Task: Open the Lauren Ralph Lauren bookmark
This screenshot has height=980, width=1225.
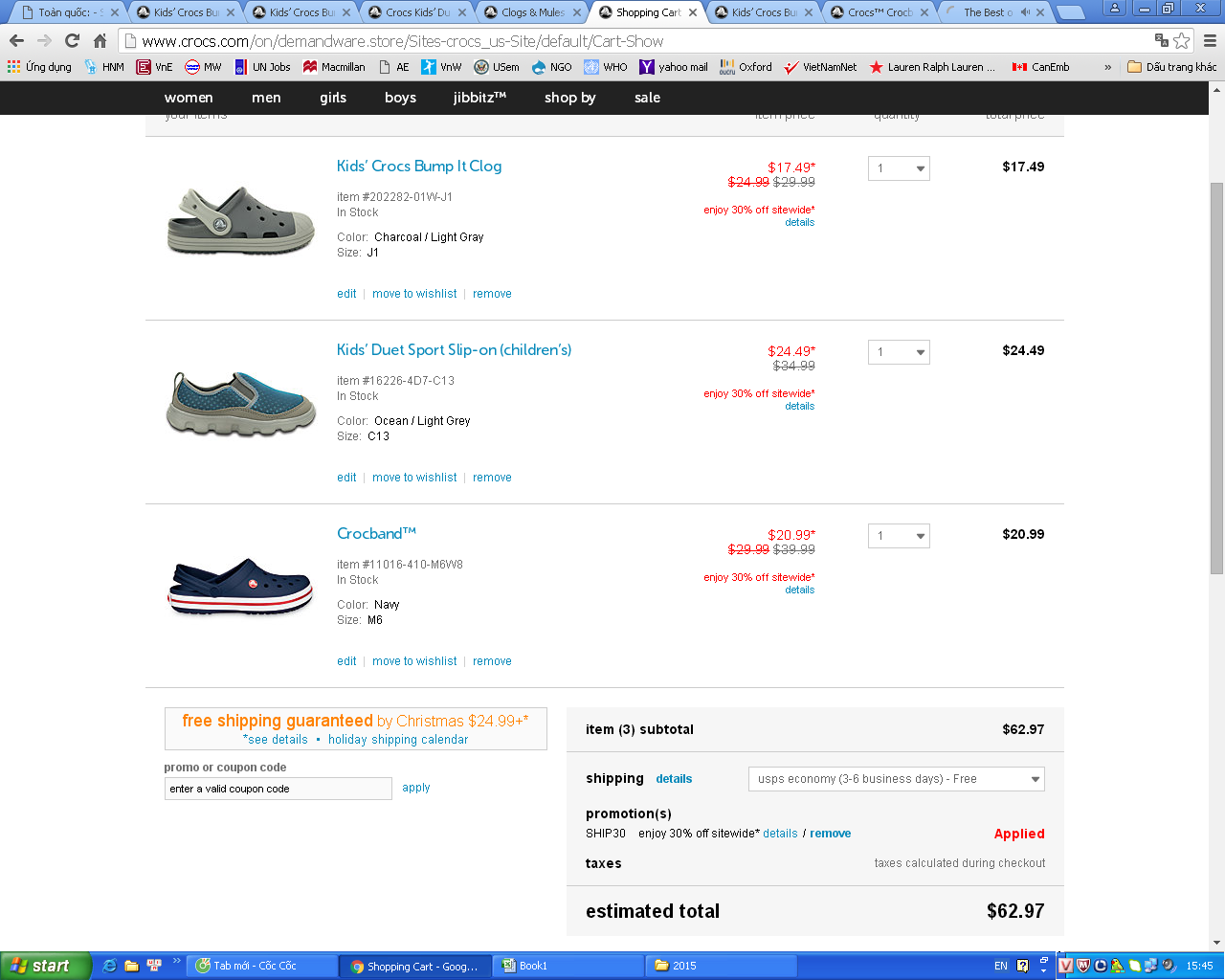Action: pyautogui.click(x=932, y=67)
